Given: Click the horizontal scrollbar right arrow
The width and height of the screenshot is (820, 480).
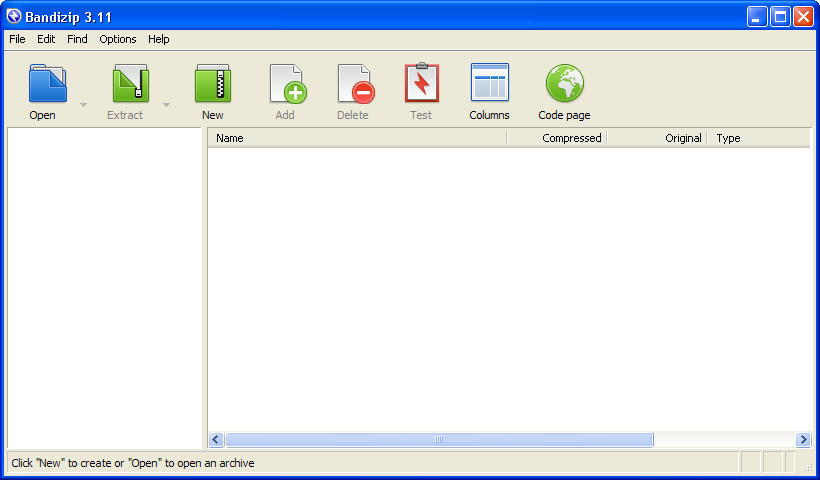Looking at the screenshot, I should point(803,440).
